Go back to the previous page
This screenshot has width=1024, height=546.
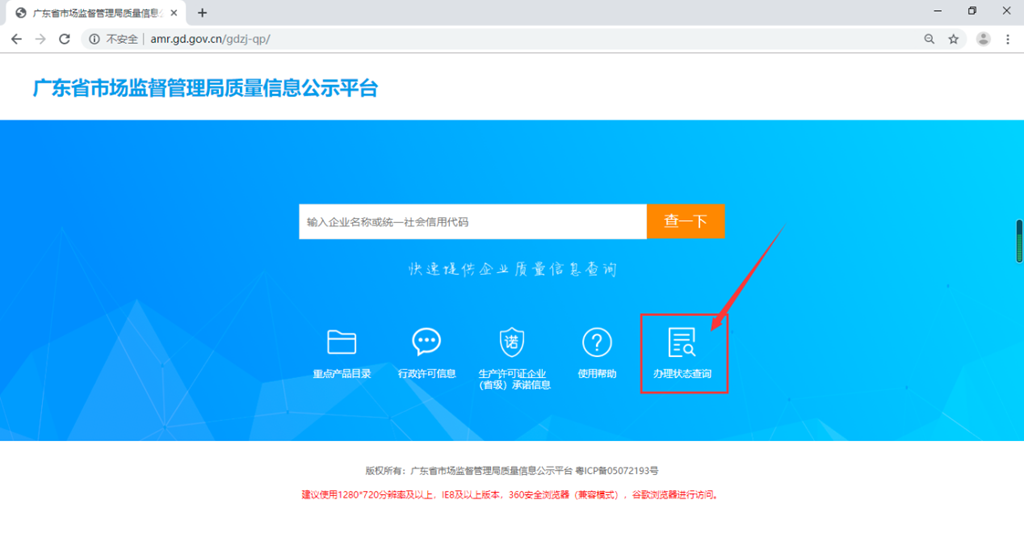click(16, 39)
